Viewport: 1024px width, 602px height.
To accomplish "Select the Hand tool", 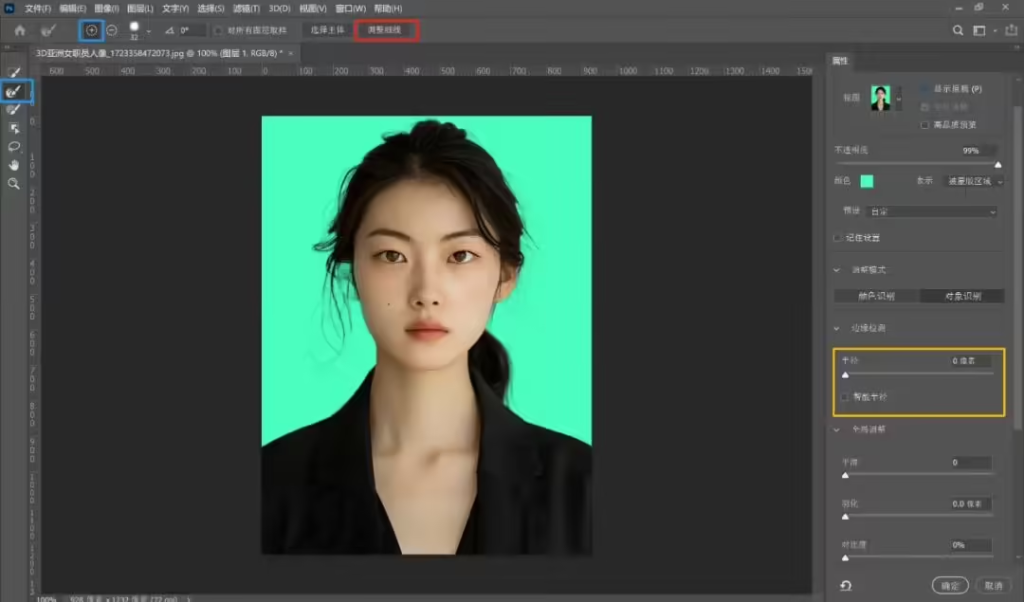I will click(14, 165).
